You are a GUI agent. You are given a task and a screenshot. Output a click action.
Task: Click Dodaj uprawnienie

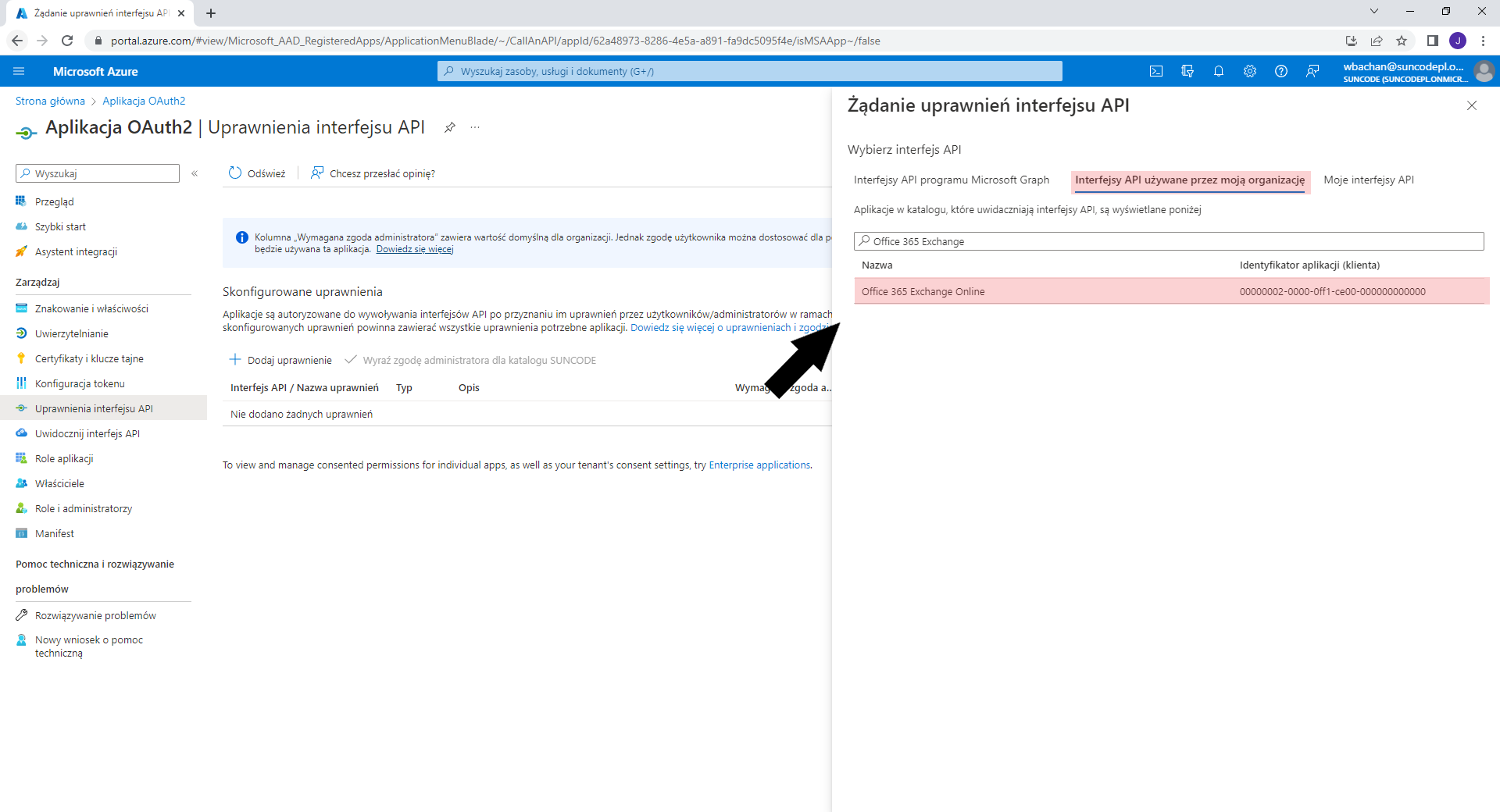(280, 360)
